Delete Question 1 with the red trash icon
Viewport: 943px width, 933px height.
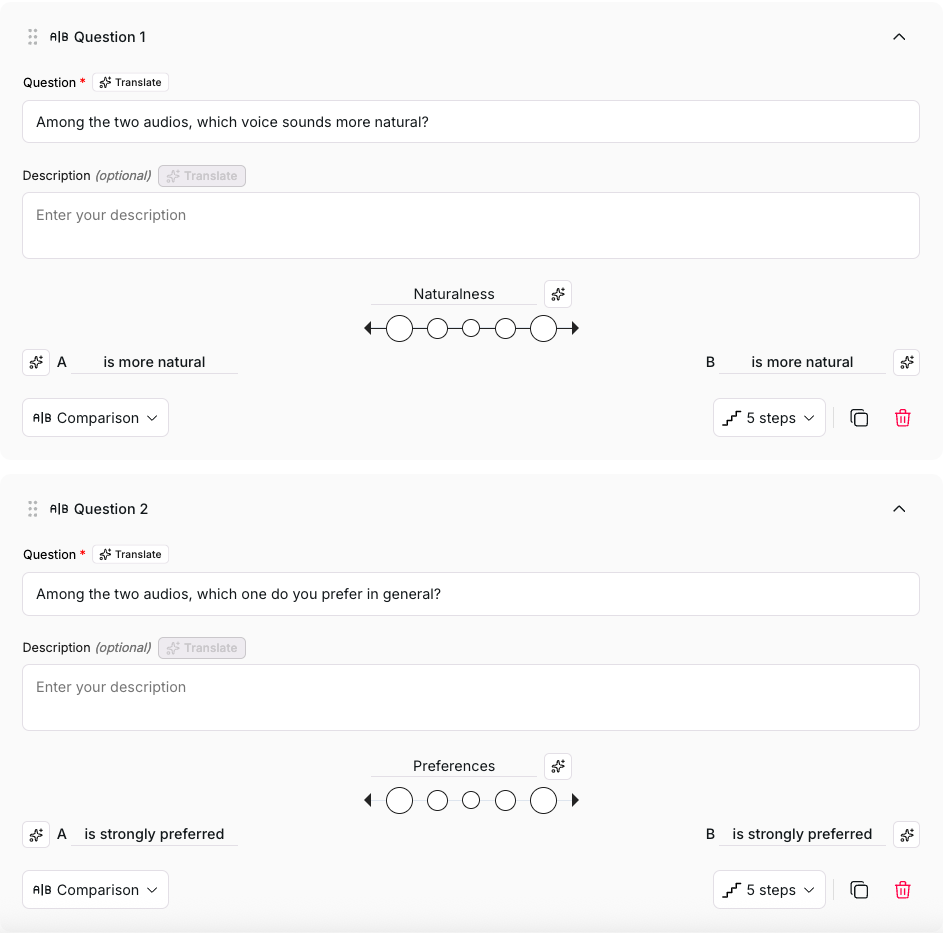click(902, 418)
